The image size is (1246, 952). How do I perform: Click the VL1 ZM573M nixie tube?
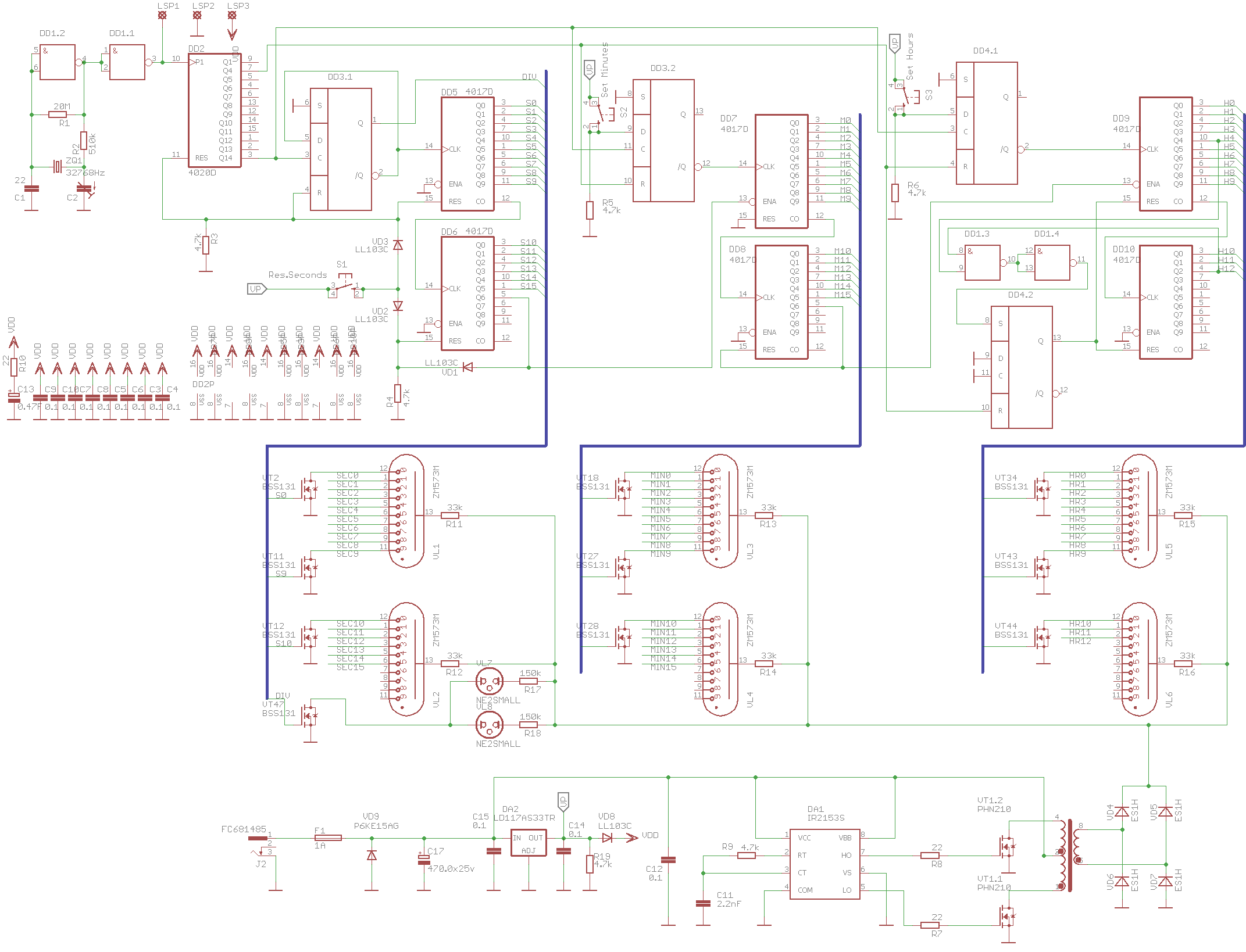click(406, 511)
